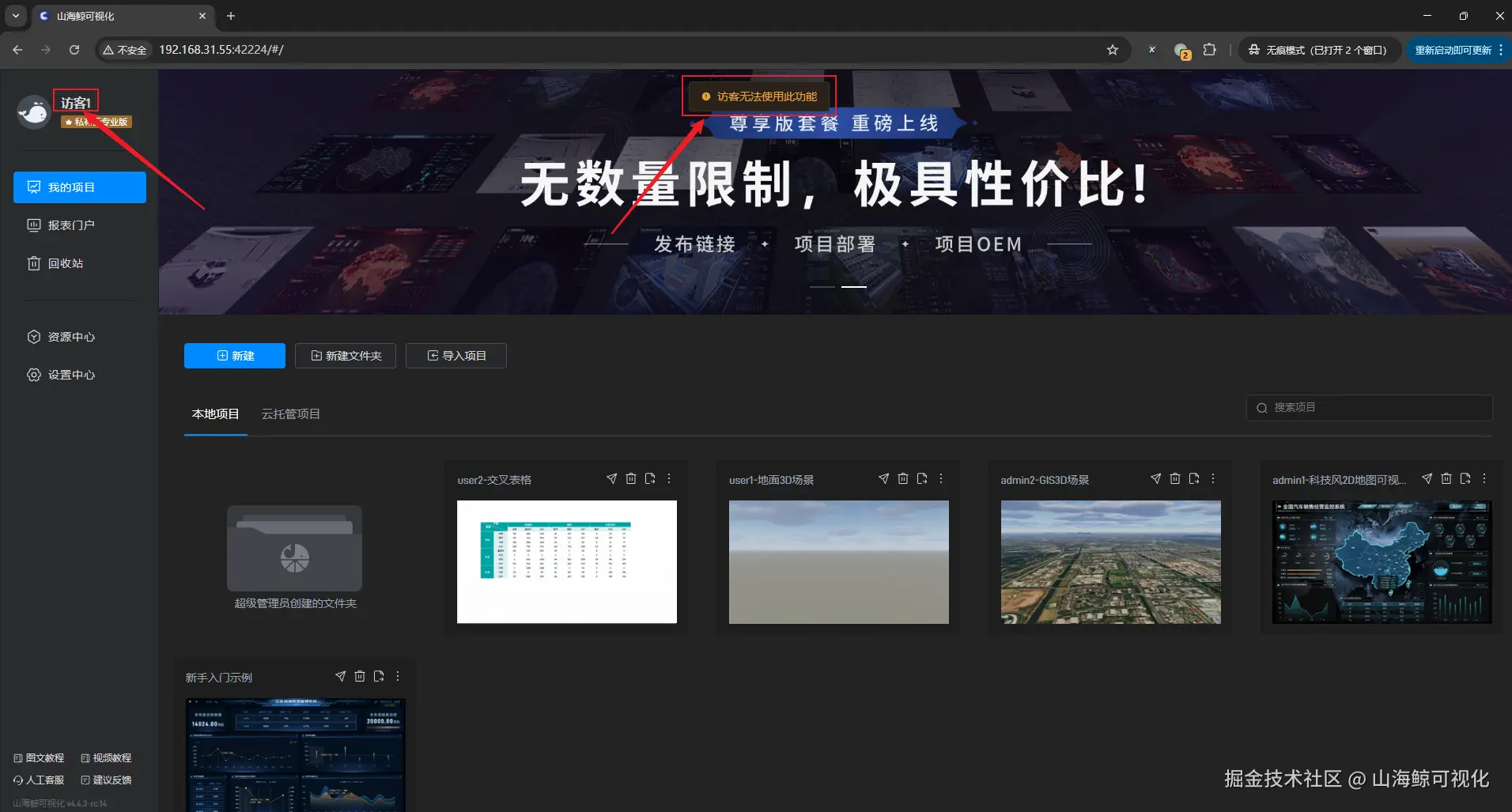Open 回收站 recycle bin
The image size is (1512, 812).
[x=80, y=263]
